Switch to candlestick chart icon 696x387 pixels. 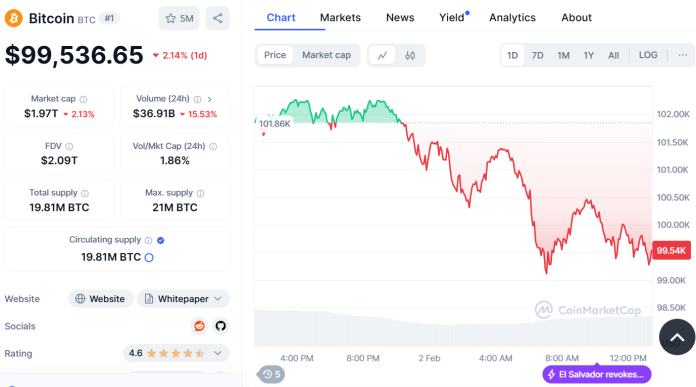(410, 55)
